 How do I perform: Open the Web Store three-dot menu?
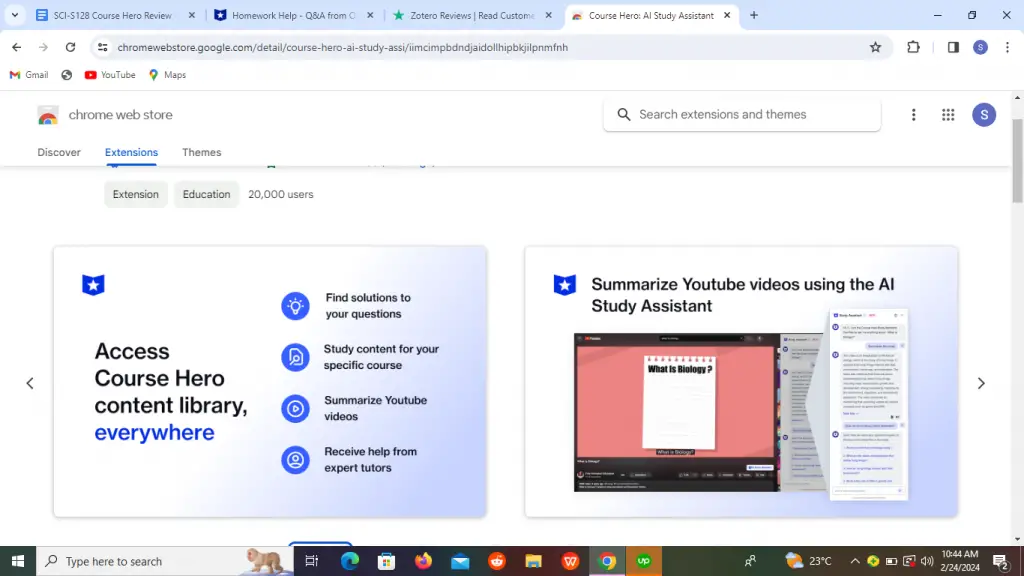tap(913, 115)
